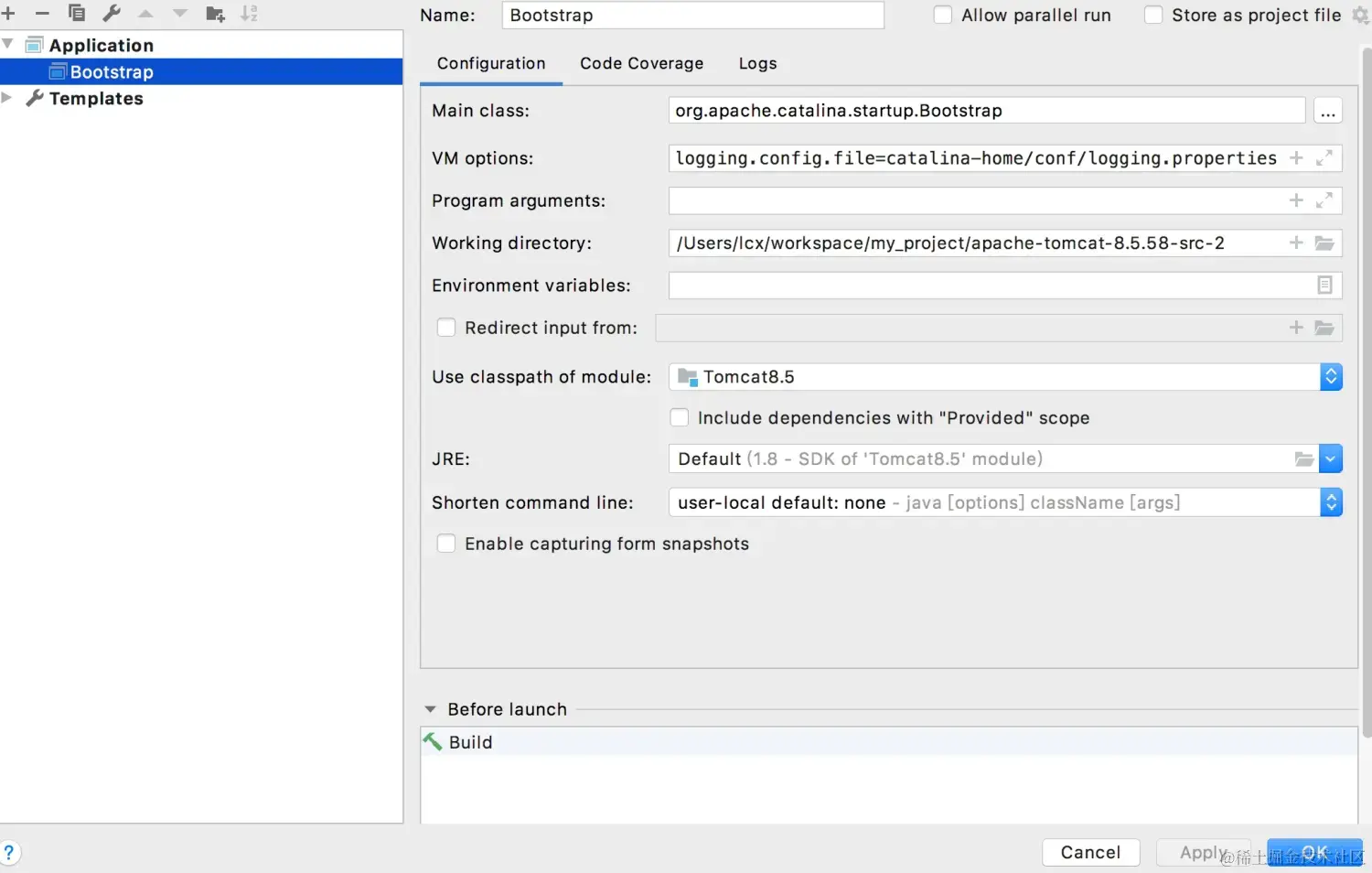Open the JRE dropdown arrow
This screenshot has width=1372, height=873.
[1331, 459]
